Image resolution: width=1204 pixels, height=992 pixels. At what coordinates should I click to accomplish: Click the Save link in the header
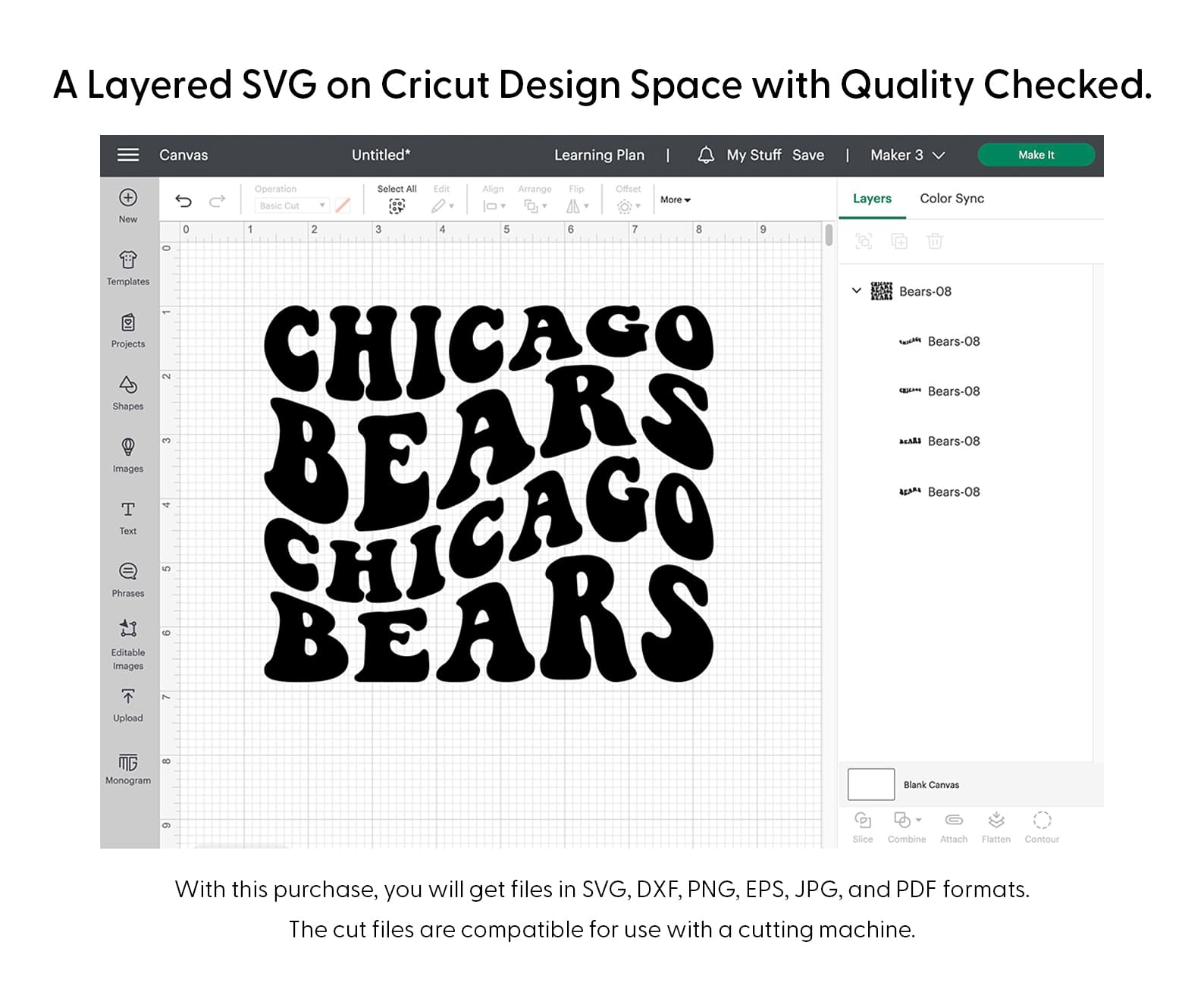click(x=808, y=155)
